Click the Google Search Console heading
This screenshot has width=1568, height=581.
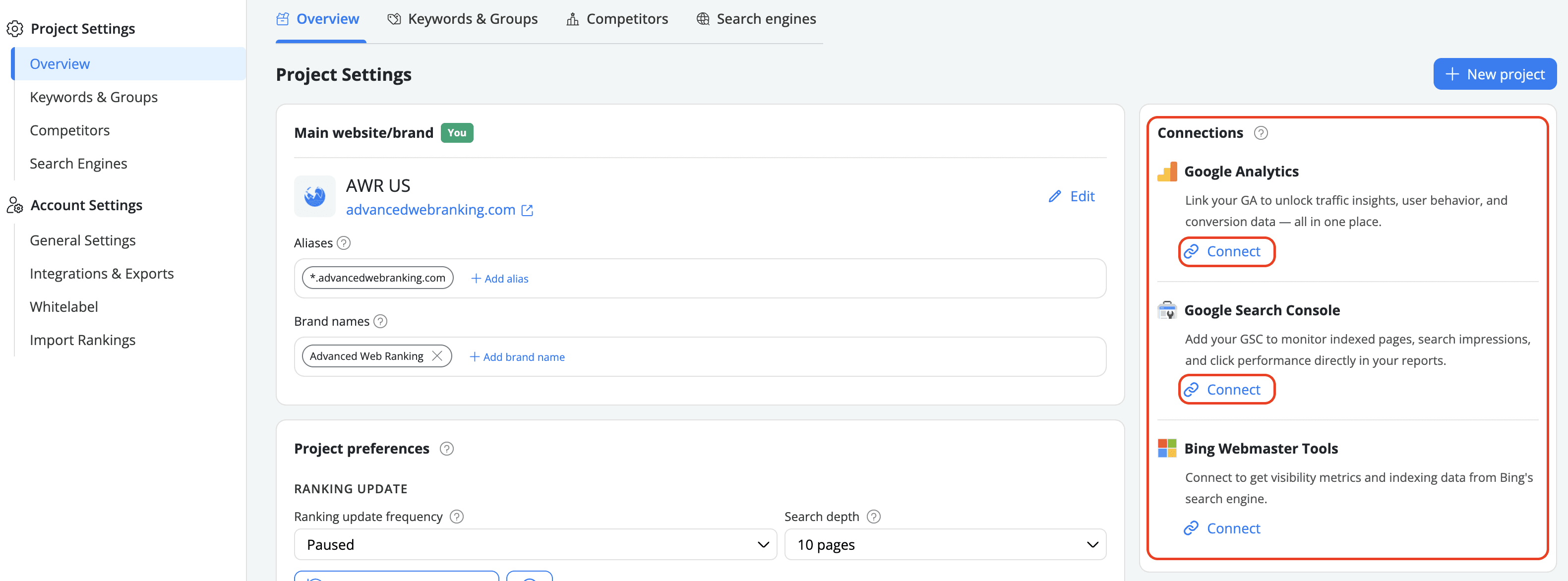click(1263, 310)
